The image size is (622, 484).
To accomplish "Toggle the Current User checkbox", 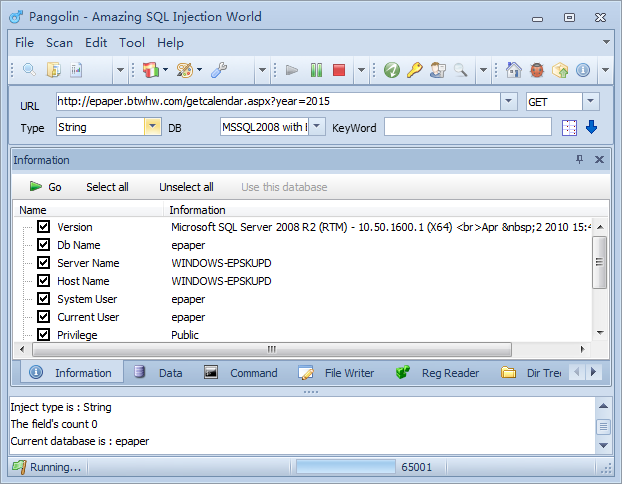I will [43, 317].
